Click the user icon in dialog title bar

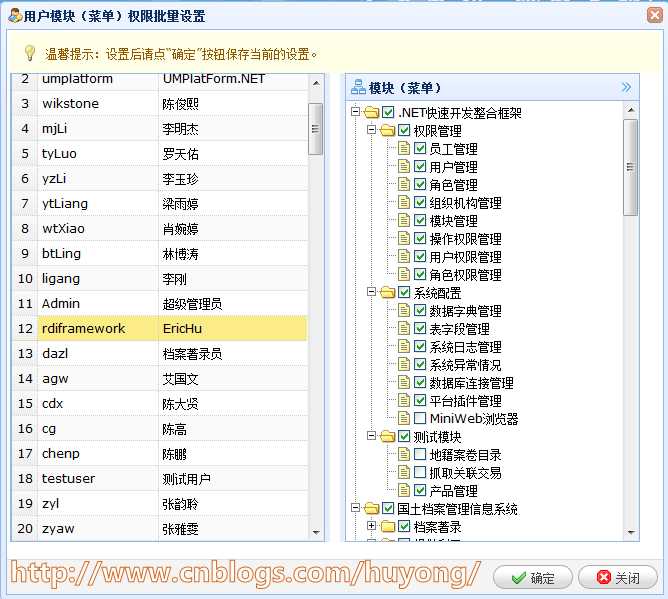pyautogui.click(x=15, y=15)
